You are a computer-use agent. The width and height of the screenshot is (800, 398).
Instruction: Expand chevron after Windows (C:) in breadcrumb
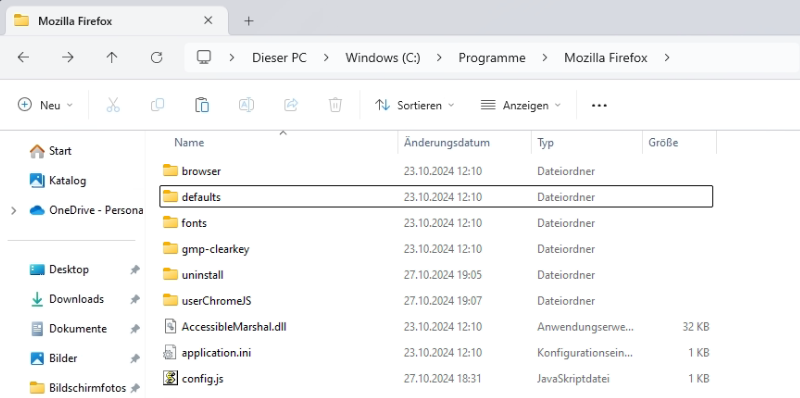pyautogui.click(x=439, y=58)
